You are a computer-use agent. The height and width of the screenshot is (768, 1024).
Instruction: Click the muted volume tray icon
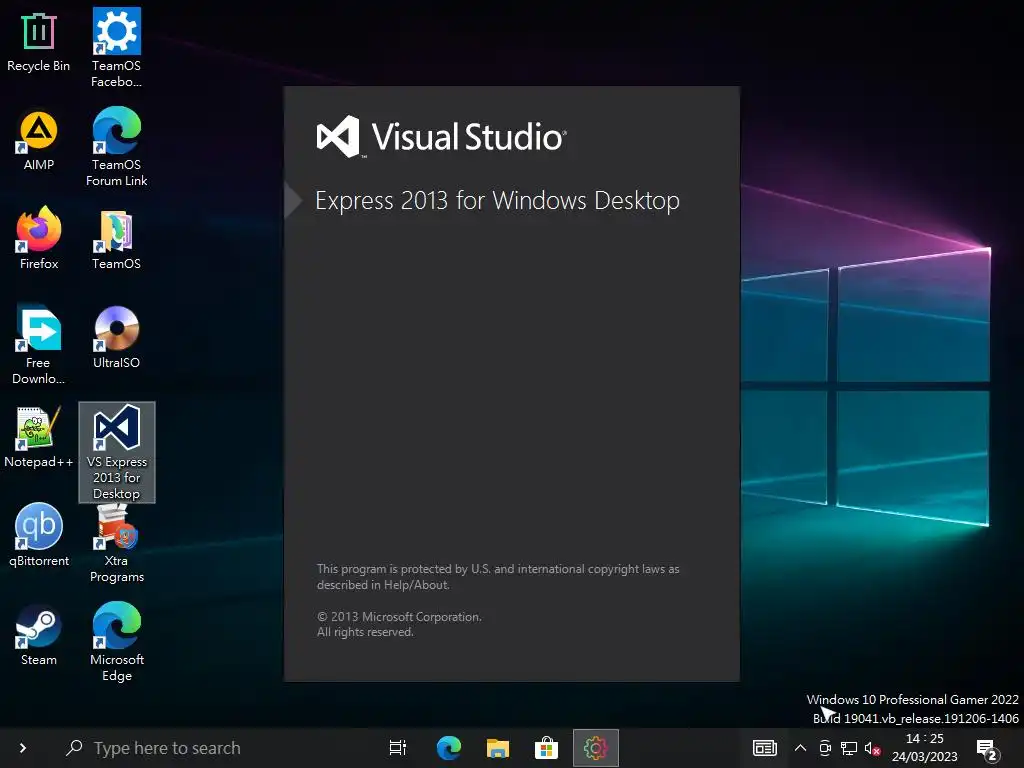(x=872, y=748)
